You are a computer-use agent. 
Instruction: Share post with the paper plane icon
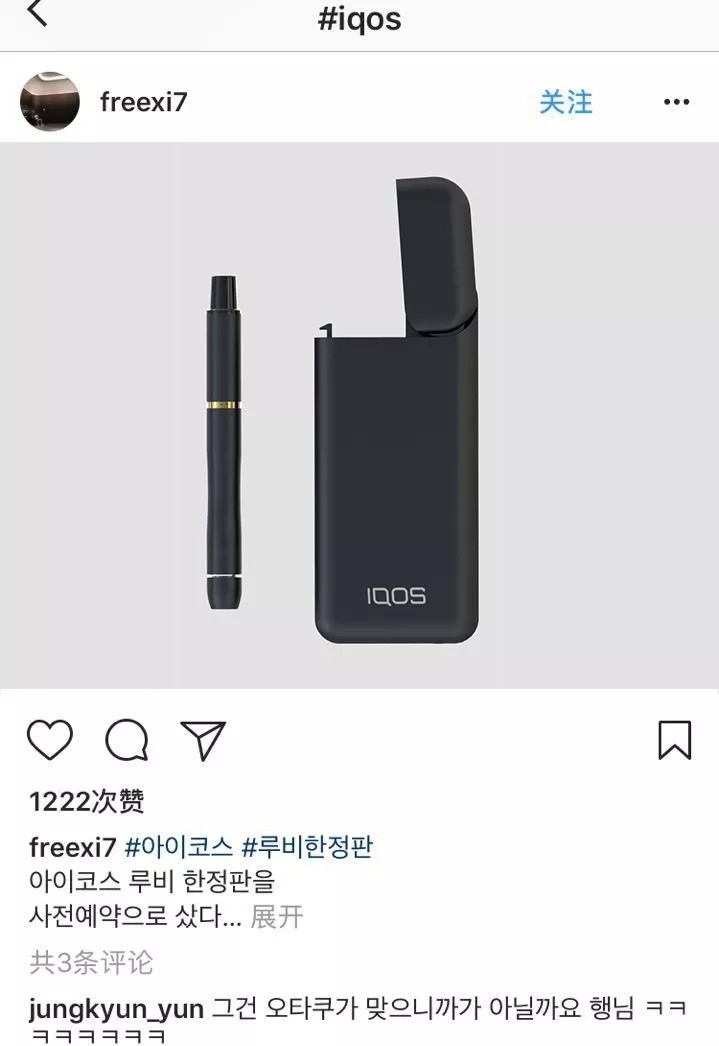click(x=203, y=740)
